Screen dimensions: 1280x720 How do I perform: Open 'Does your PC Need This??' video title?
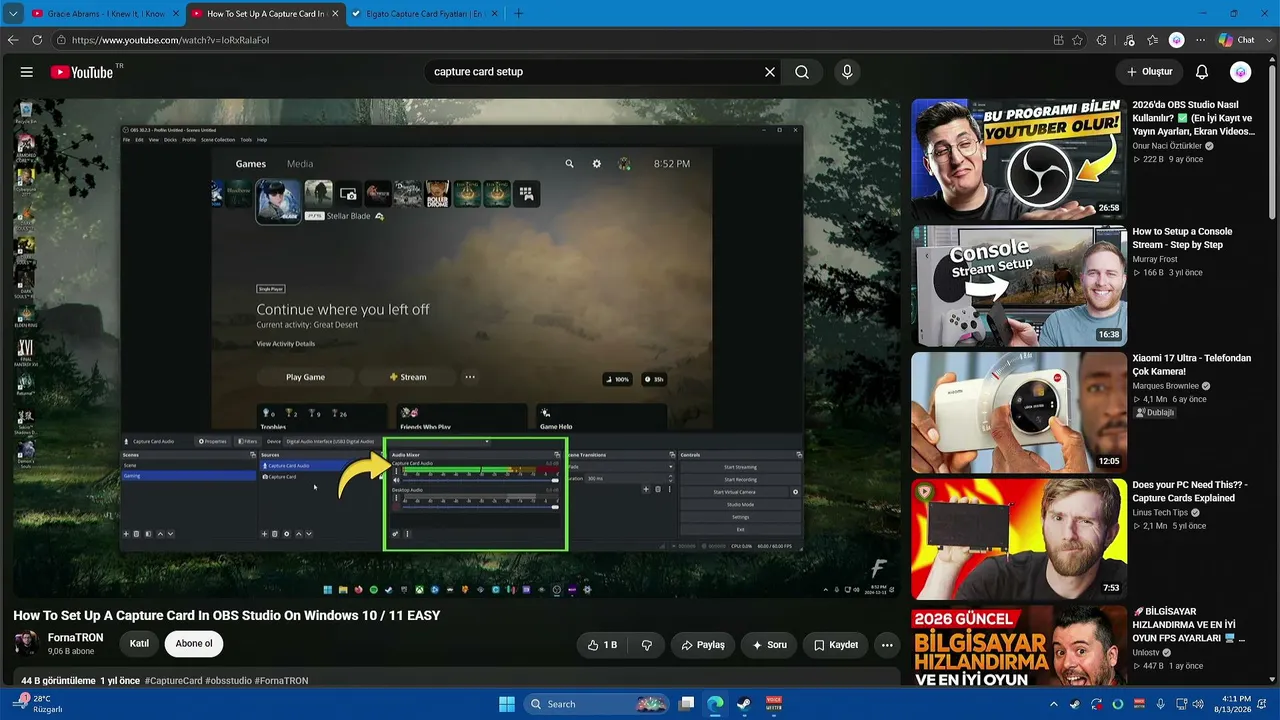(1190, 491)
